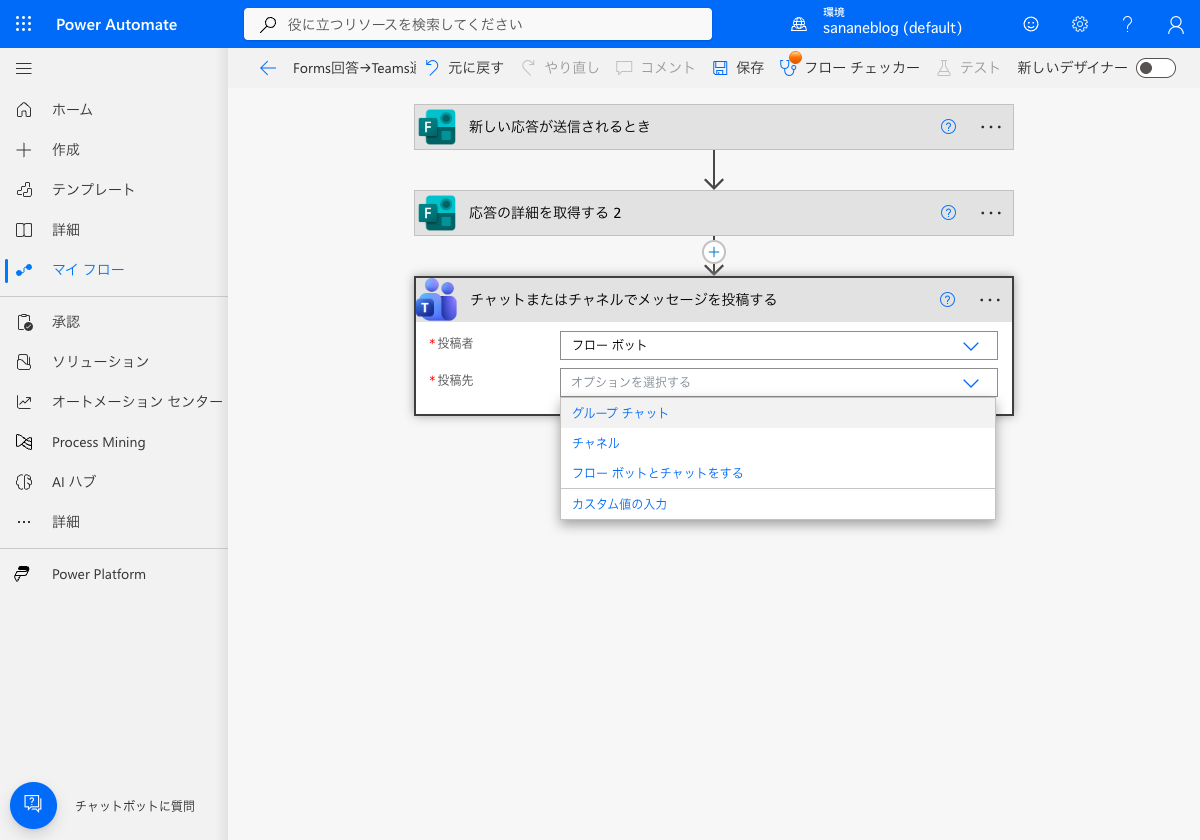Screen dimensions: 1200x840
Task: Click チャットボットに質問 label
Action: pyautogui.click(x=135, y=806)
